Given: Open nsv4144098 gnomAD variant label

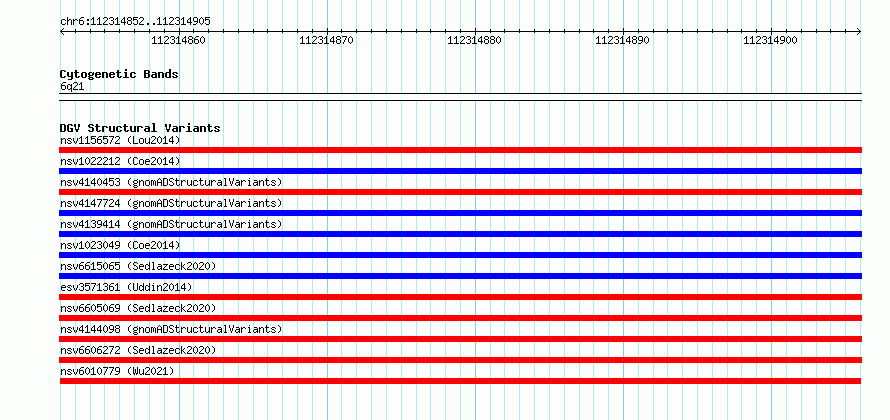Looking at the screenshot, I should click(171, 329).
